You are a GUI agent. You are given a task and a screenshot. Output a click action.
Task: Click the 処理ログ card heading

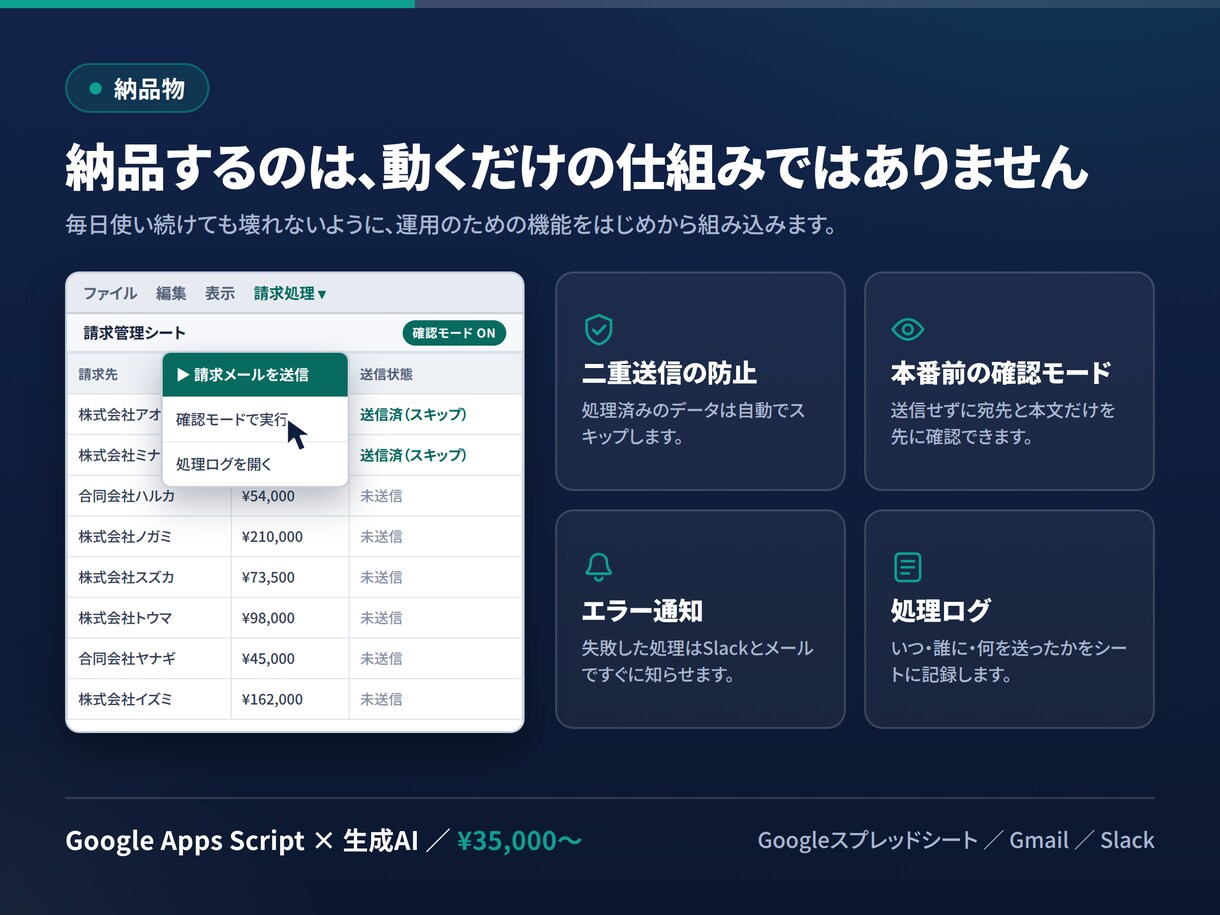pos(941,611)
